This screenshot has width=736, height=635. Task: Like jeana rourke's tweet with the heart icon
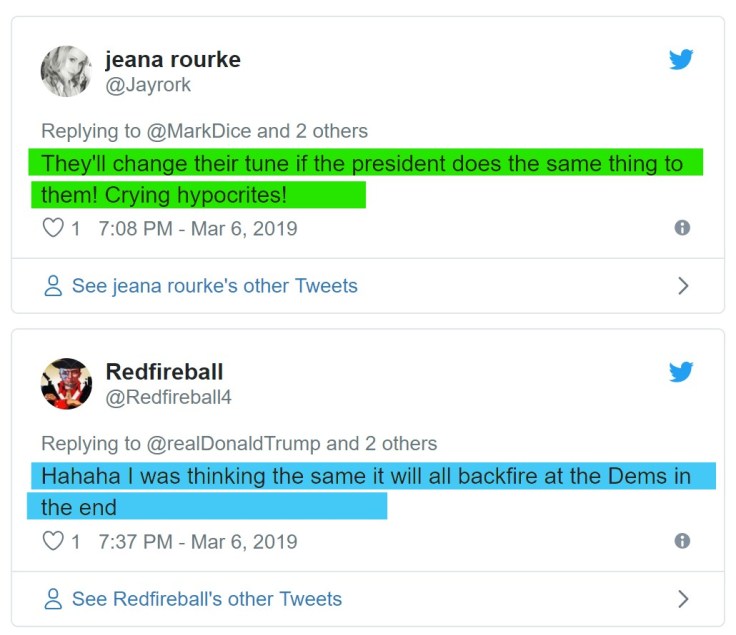pos(53,228)
